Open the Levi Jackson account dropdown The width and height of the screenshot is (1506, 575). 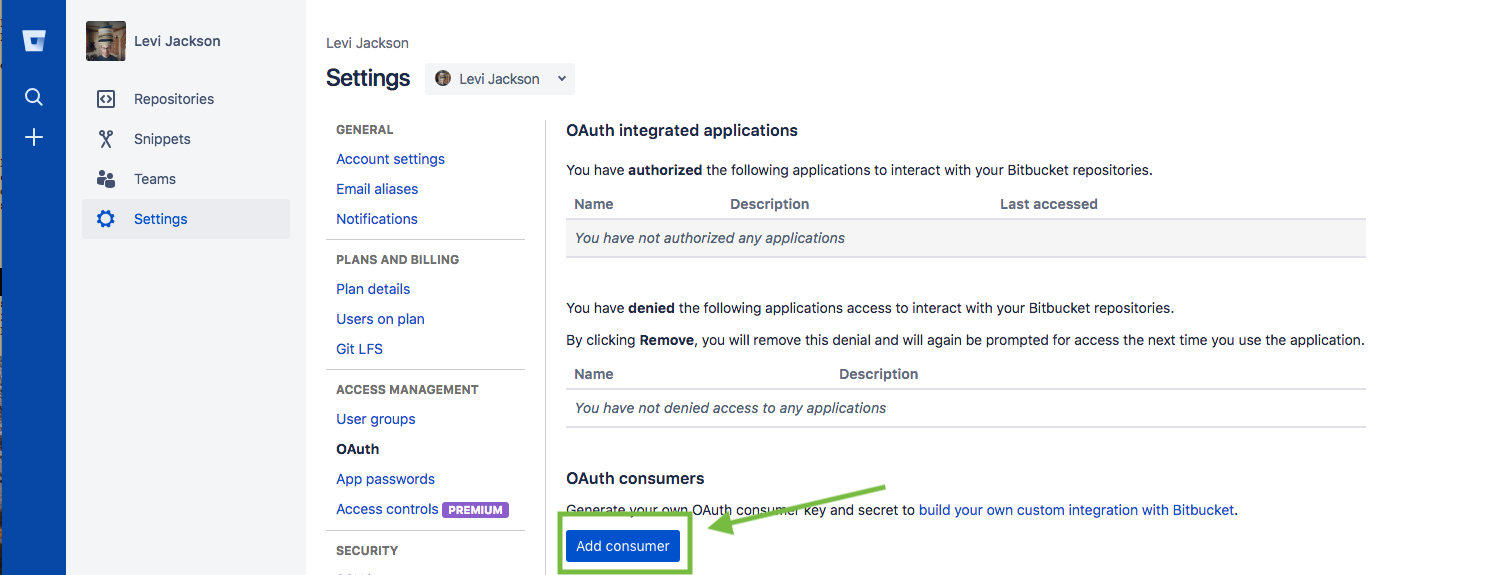(500, 79)
